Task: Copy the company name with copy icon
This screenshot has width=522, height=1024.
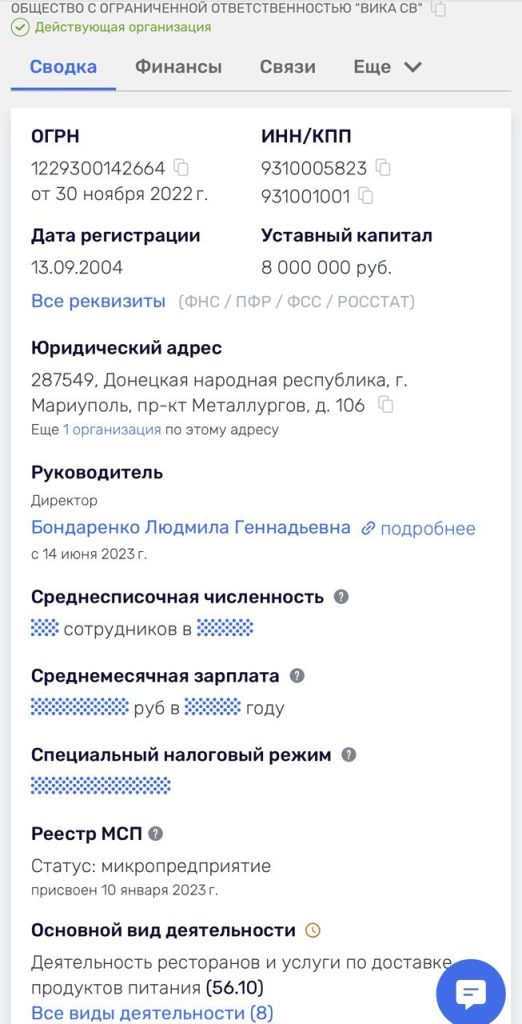Action: (440, 8)
